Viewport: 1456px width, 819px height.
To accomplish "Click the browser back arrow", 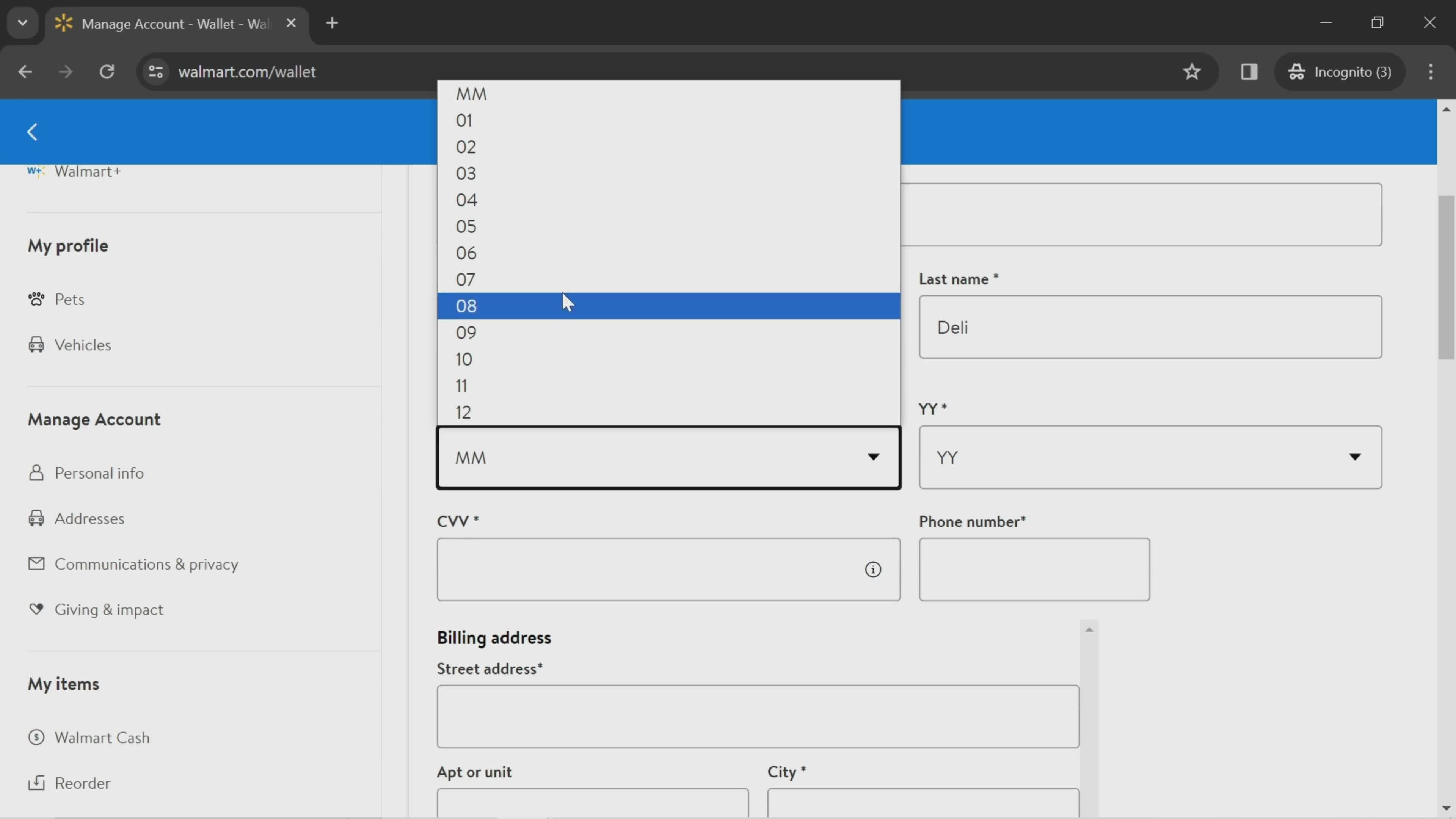I will [25, 72].
